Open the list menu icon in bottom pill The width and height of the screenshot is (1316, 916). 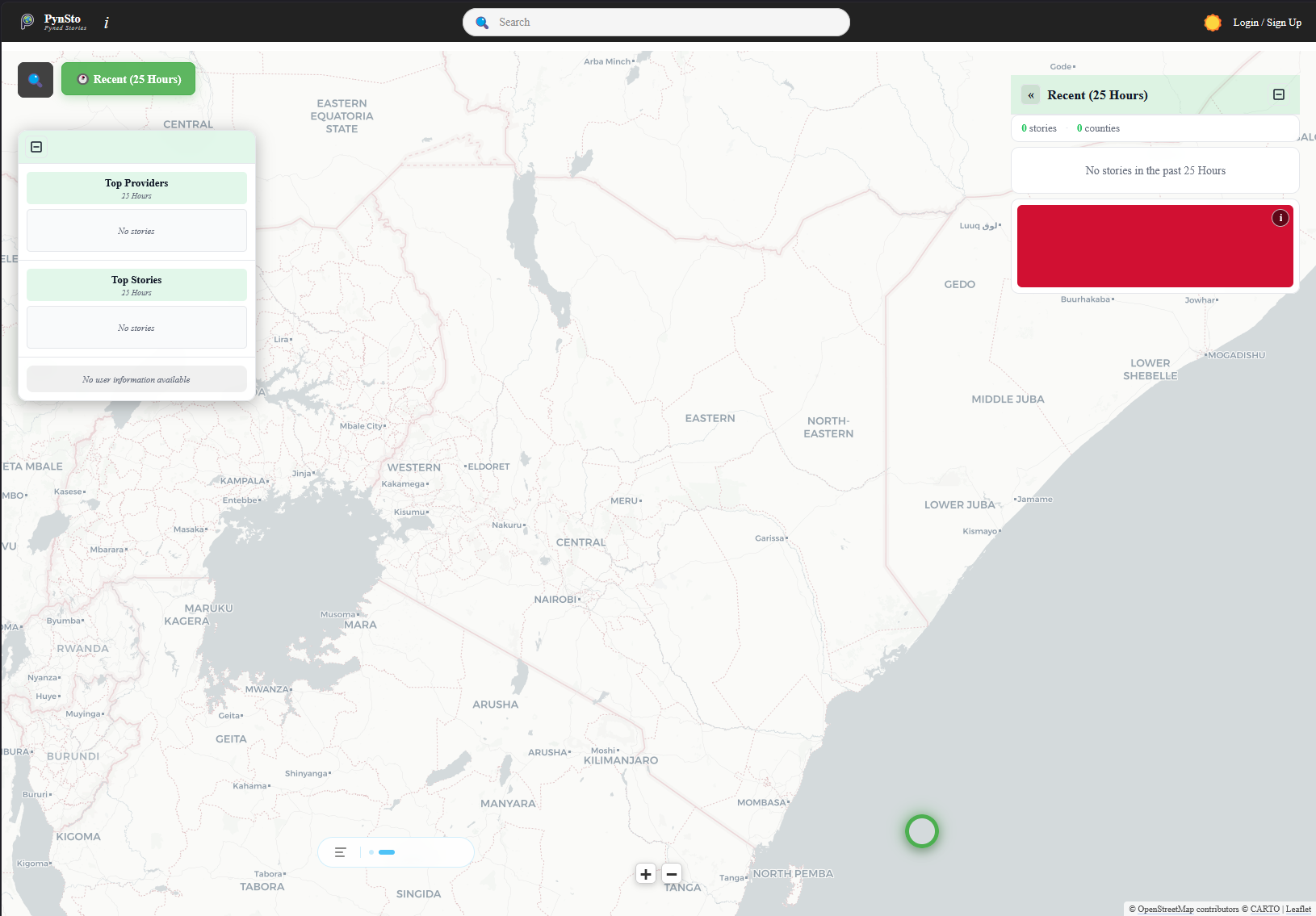[341, 852]
